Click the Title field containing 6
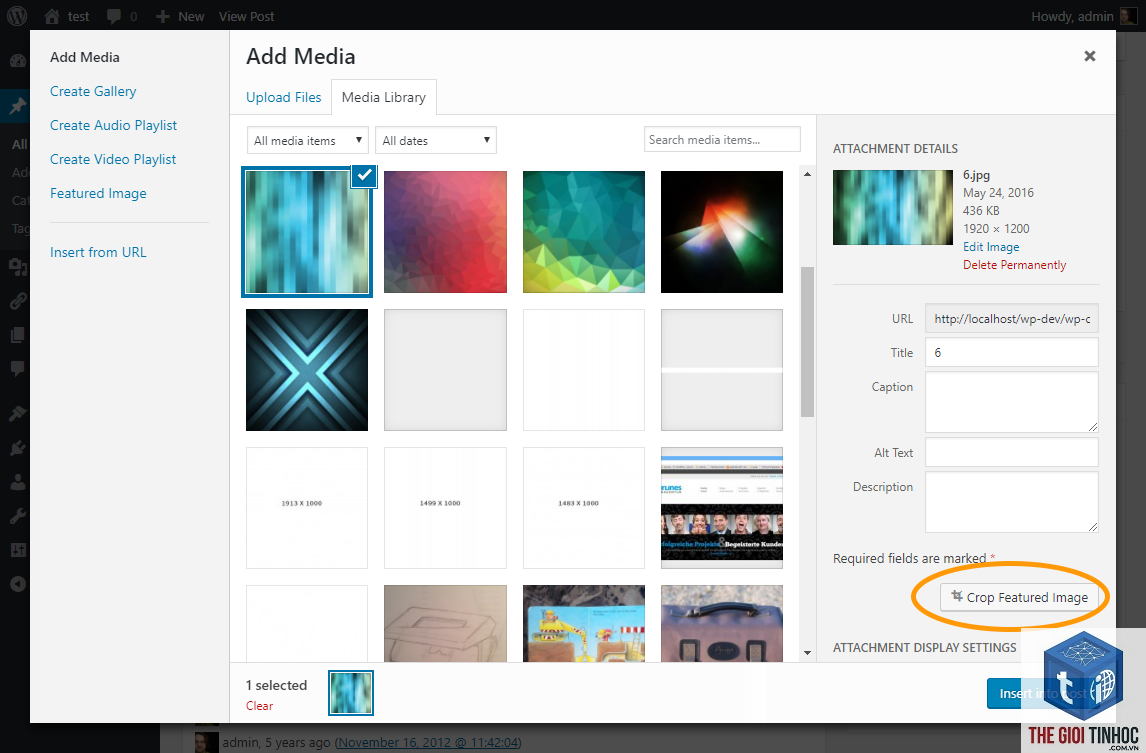Viewport: 1146px width, 753px height. [x=1012, y=352]
